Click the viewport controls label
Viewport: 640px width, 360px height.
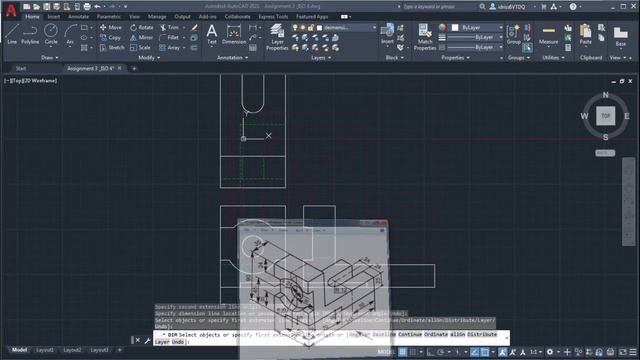[x=31, y=81]
